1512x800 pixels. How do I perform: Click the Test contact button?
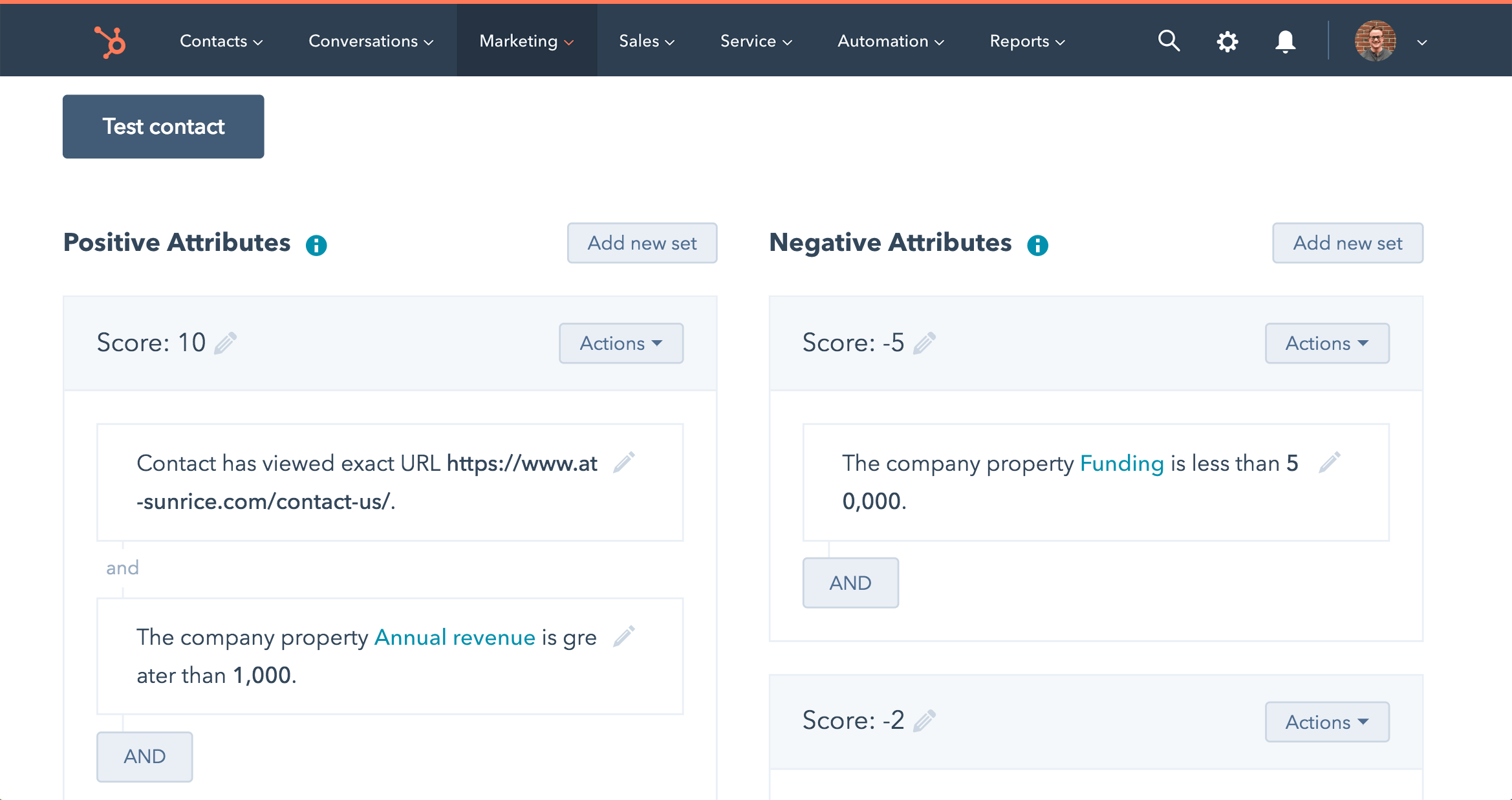(163, 127)
